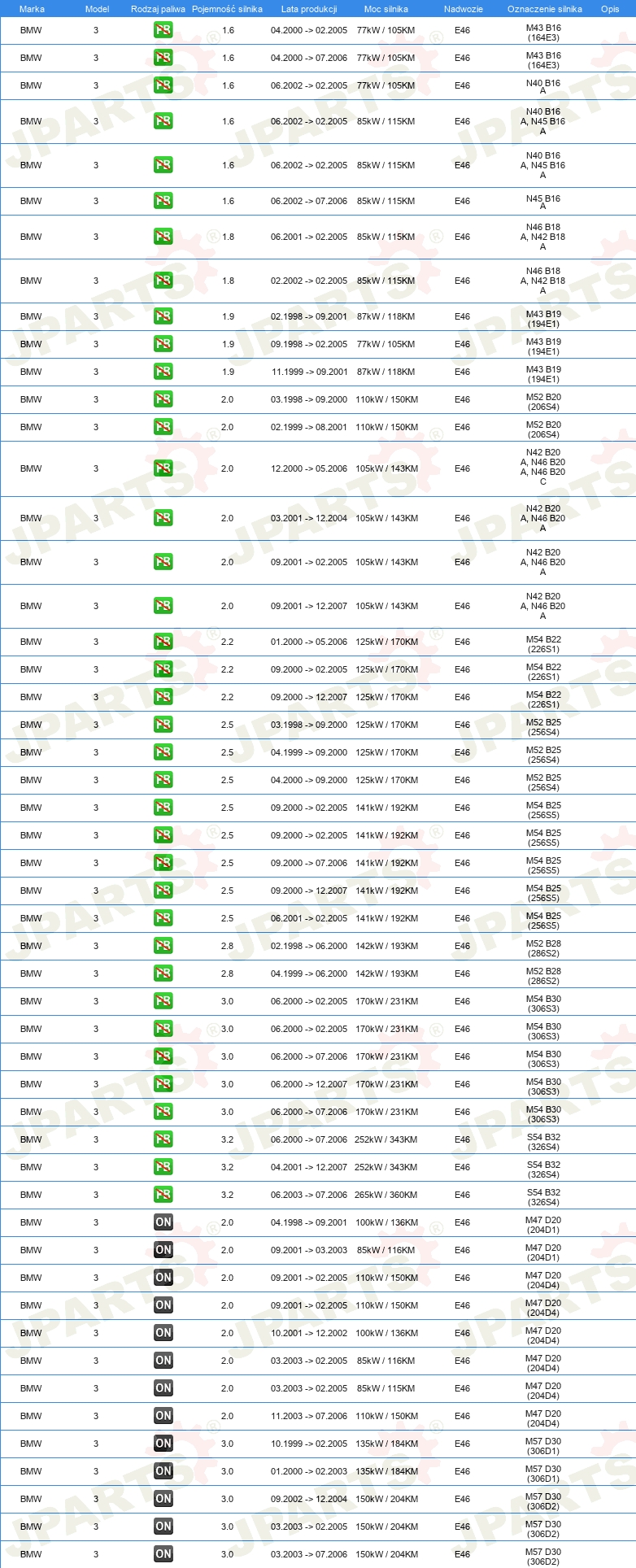Screen dimensions: 636x1568
Task: Click the Model column header
Action: click(x=97, y=9)
